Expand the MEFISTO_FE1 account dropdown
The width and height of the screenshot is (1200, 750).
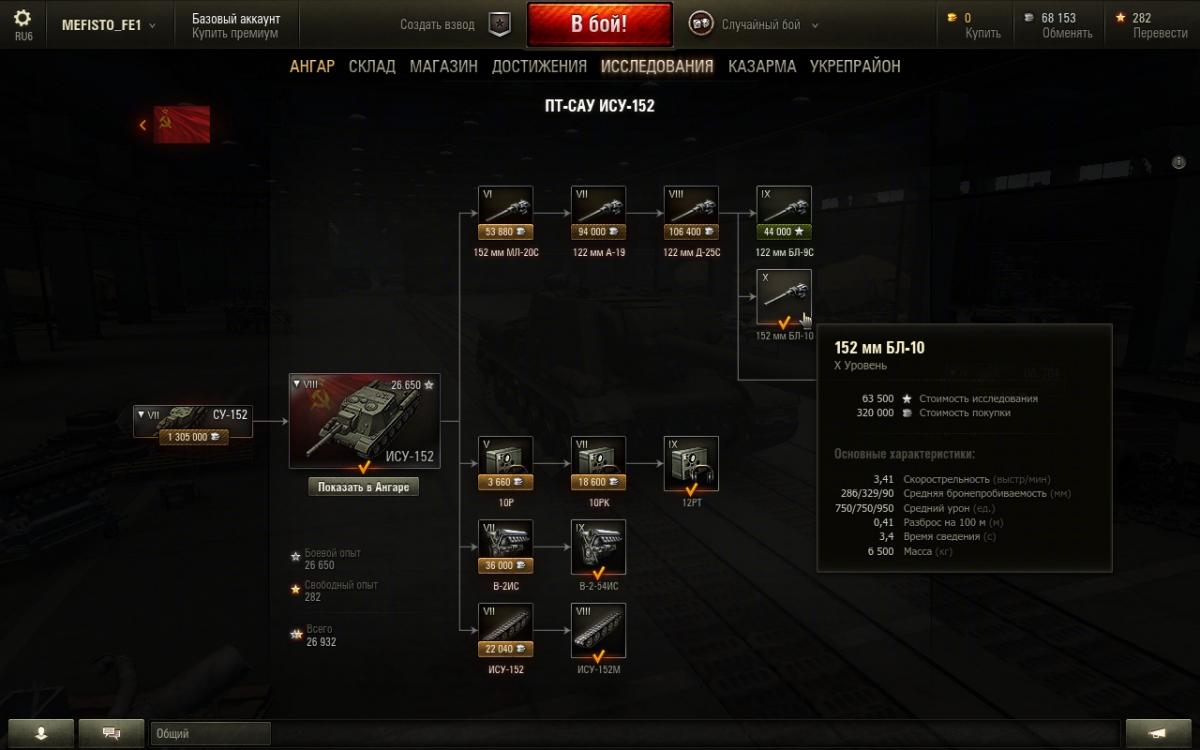[109, 25]
